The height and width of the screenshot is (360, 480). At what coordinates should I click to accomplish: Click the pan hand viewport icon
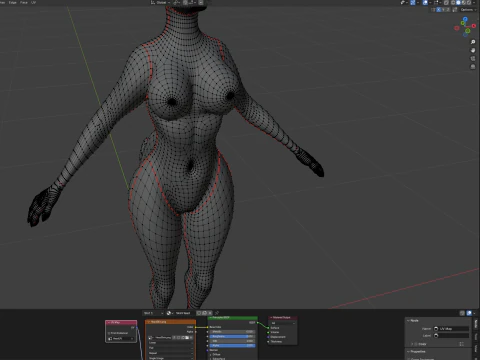(x=473, y=50)
